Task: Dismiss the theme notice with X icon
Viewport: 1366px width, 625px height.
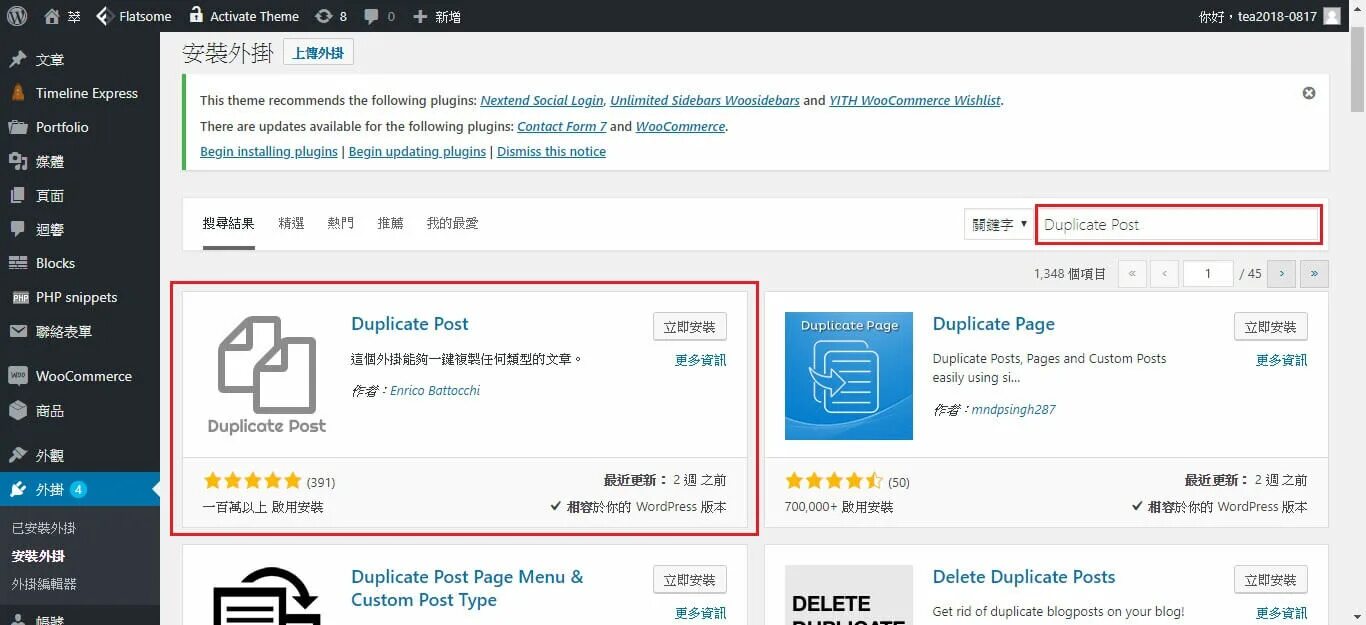Action: tap(1309, 93)
